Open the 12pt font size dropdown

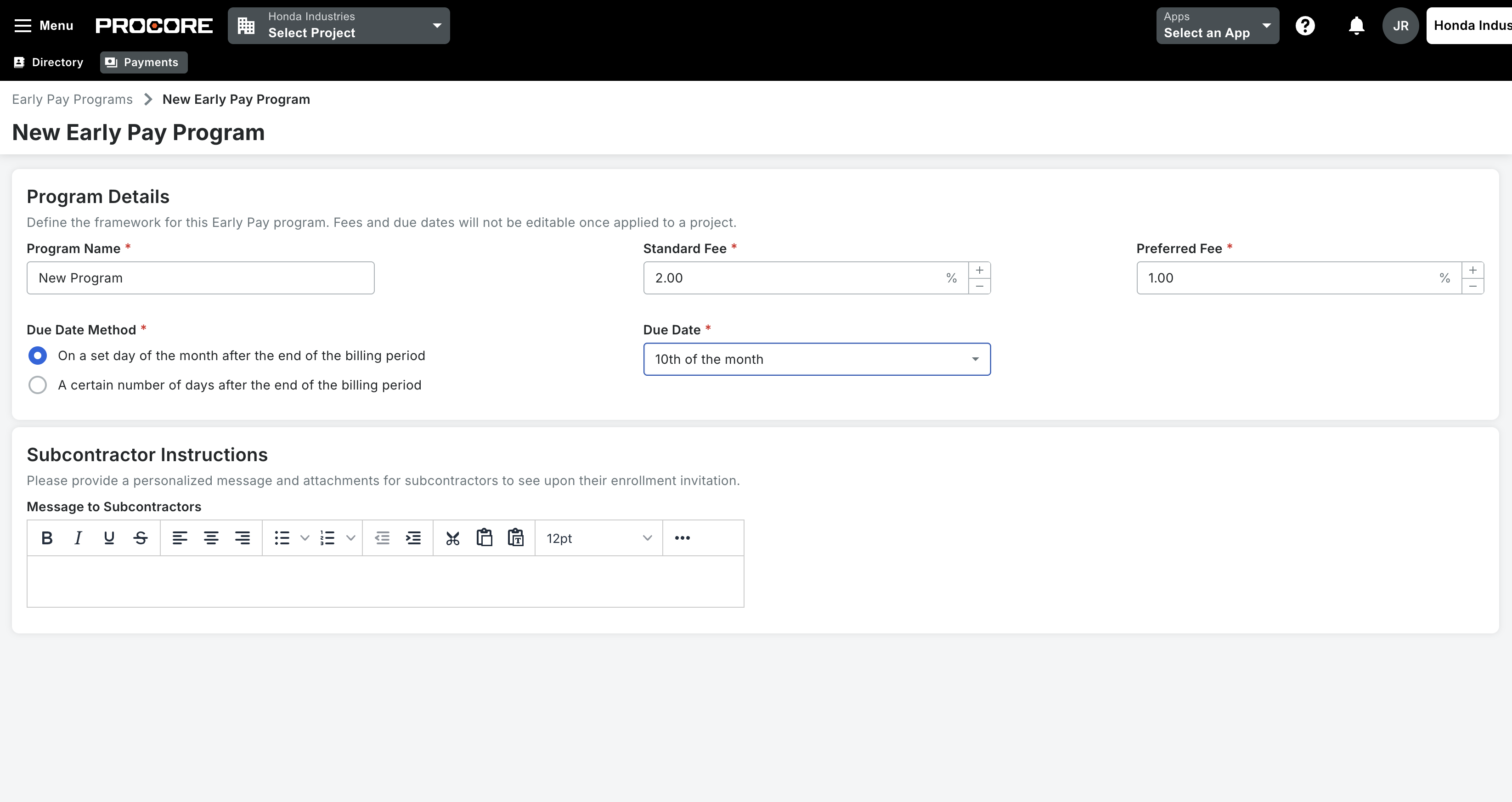coord(599,538)
